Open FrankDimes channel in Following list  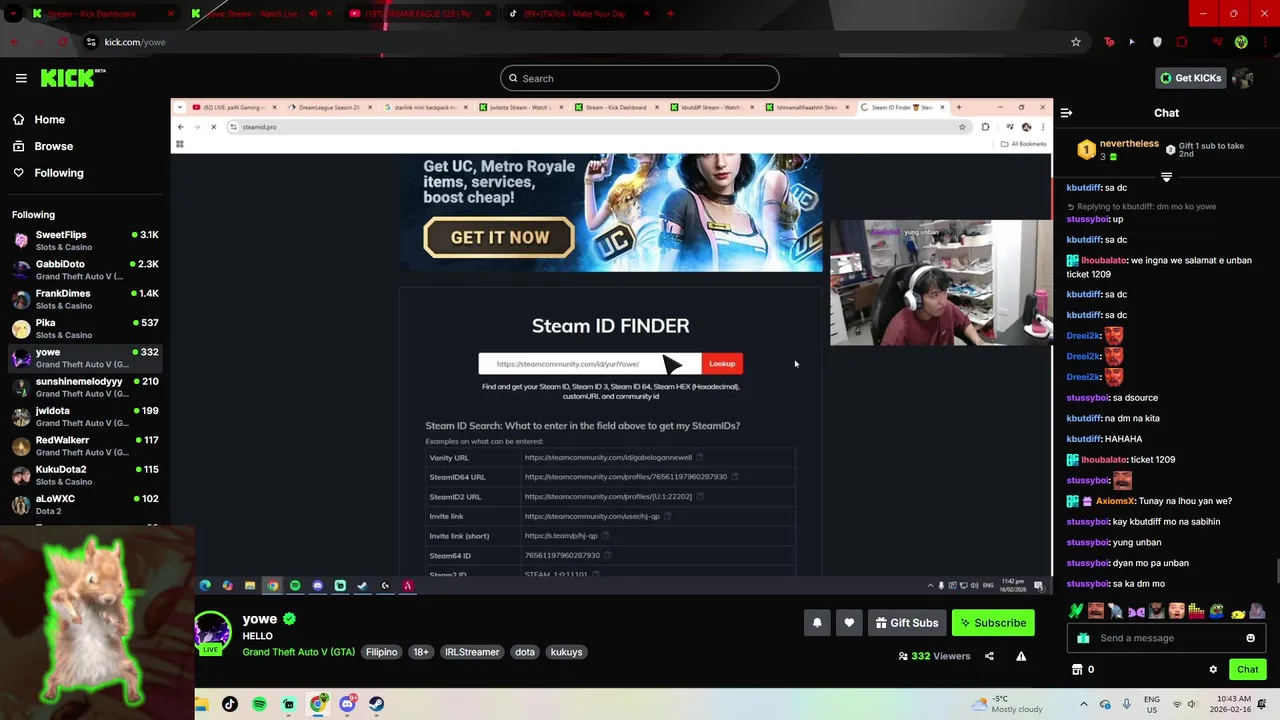85,299
